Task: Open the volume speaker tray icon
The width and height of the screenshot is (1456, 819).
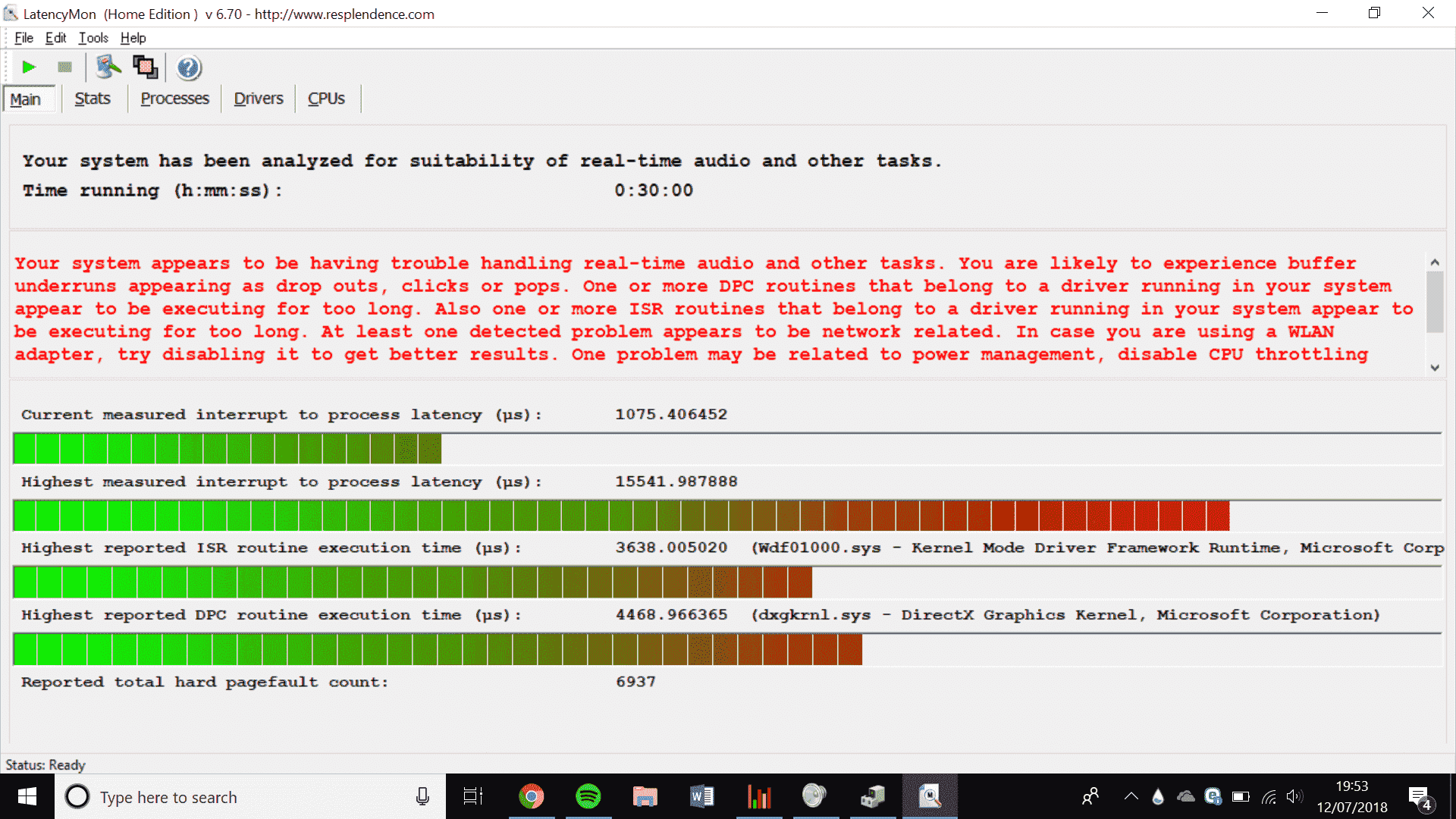Action: [1294, 796]
